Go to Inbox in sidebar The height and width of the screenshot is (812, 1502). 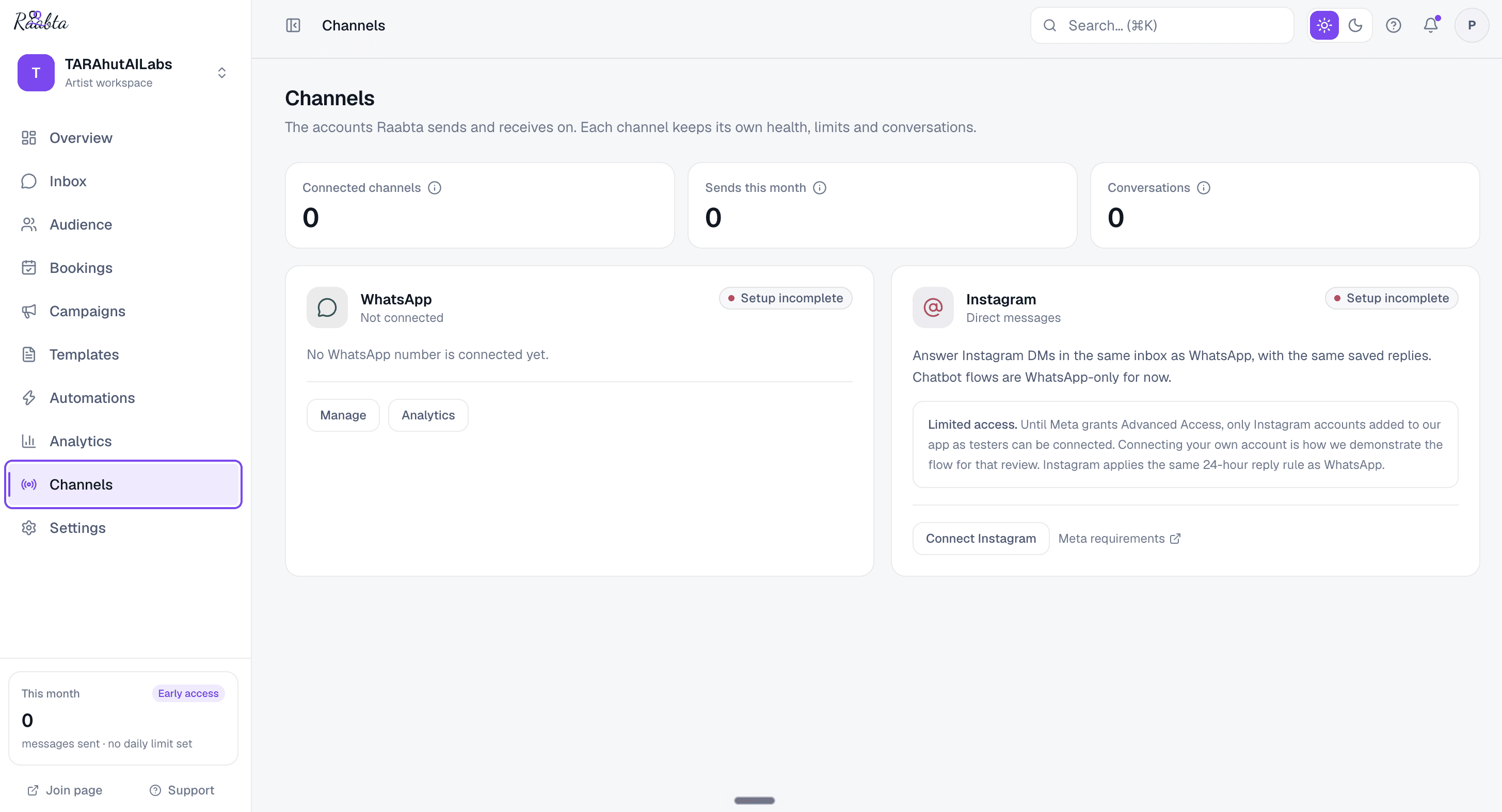click(123, 181)
